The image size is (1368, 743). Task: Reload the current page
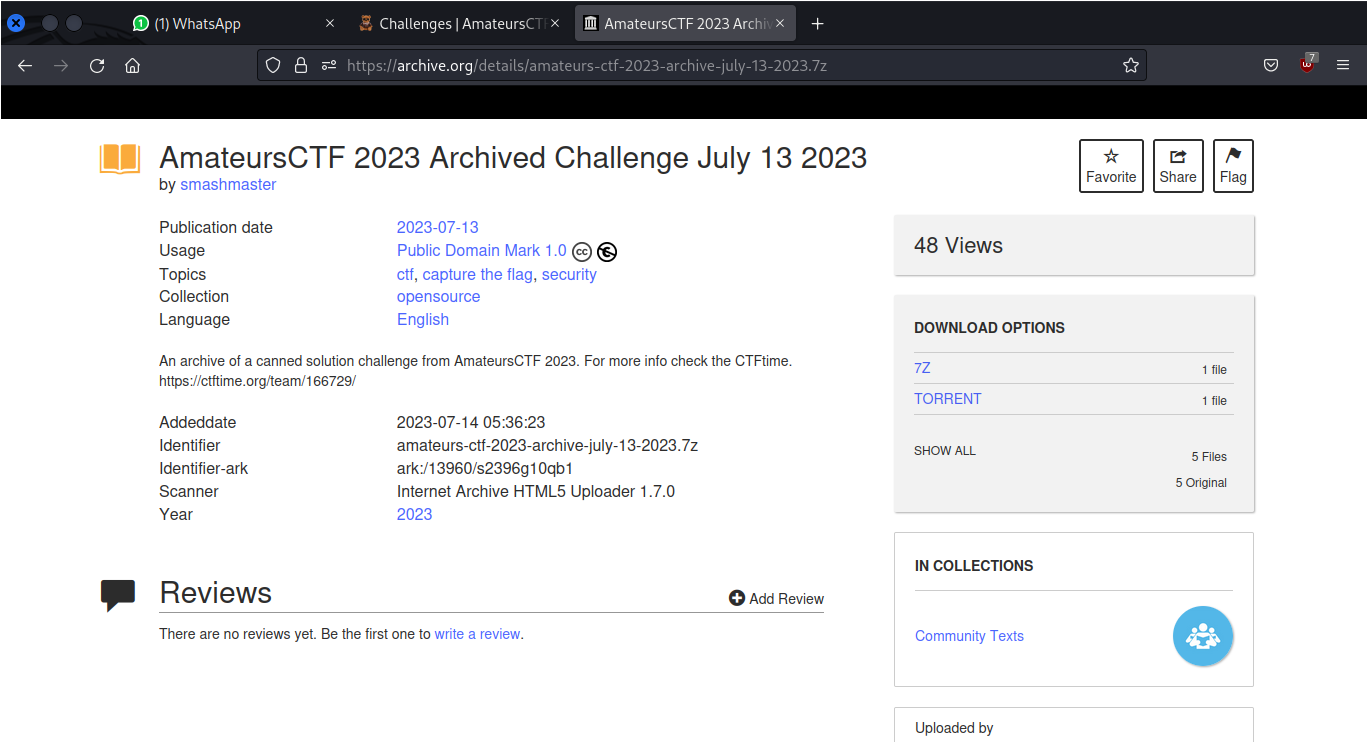[97, 66]
